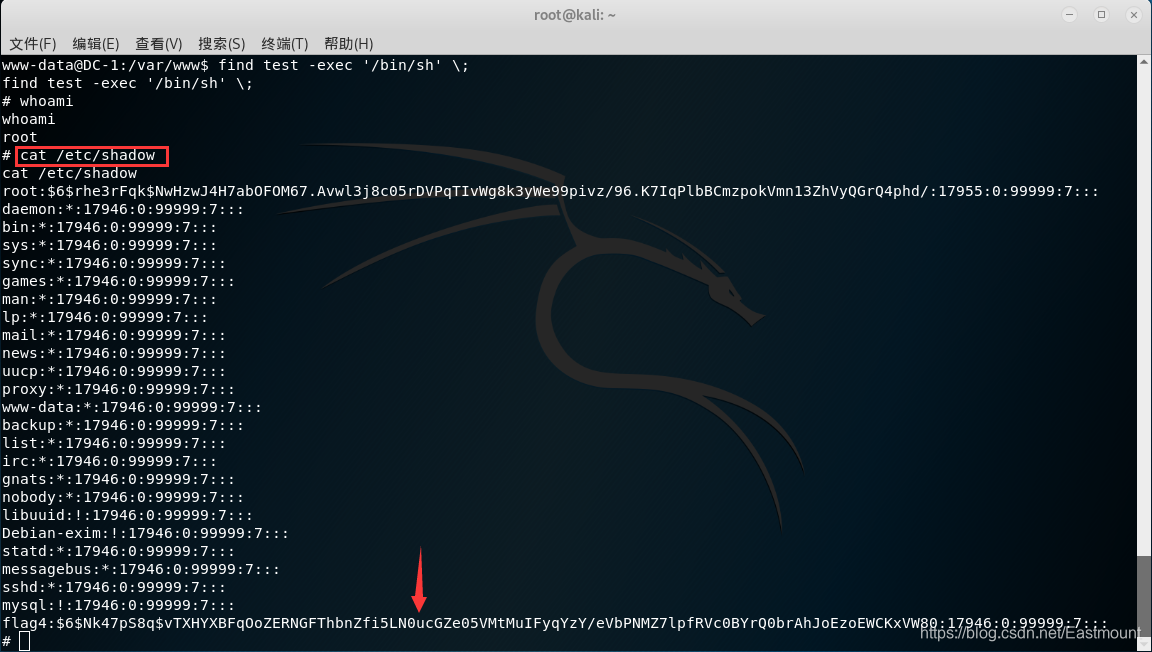Viewport: 1152px width, 652px height.
Task: Click the 'Debian-exim:!:17946' line
Action: pyautogui.click(x=145, y=533)
